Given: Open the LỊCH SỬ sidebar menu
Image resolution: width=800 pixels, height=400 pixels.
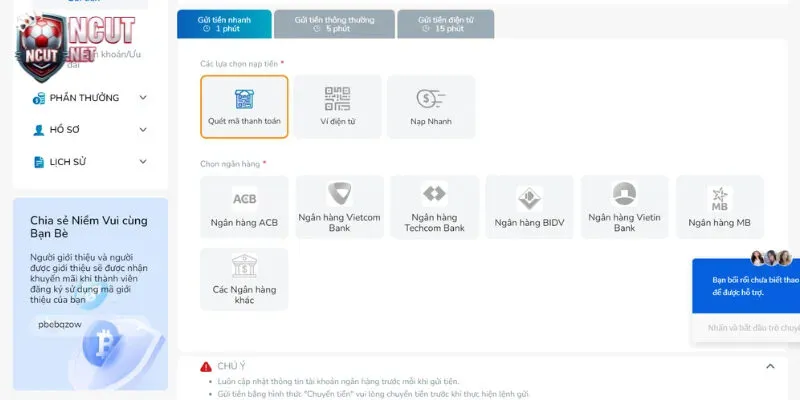Looking at the screenshot, I should tap(90, 162).
